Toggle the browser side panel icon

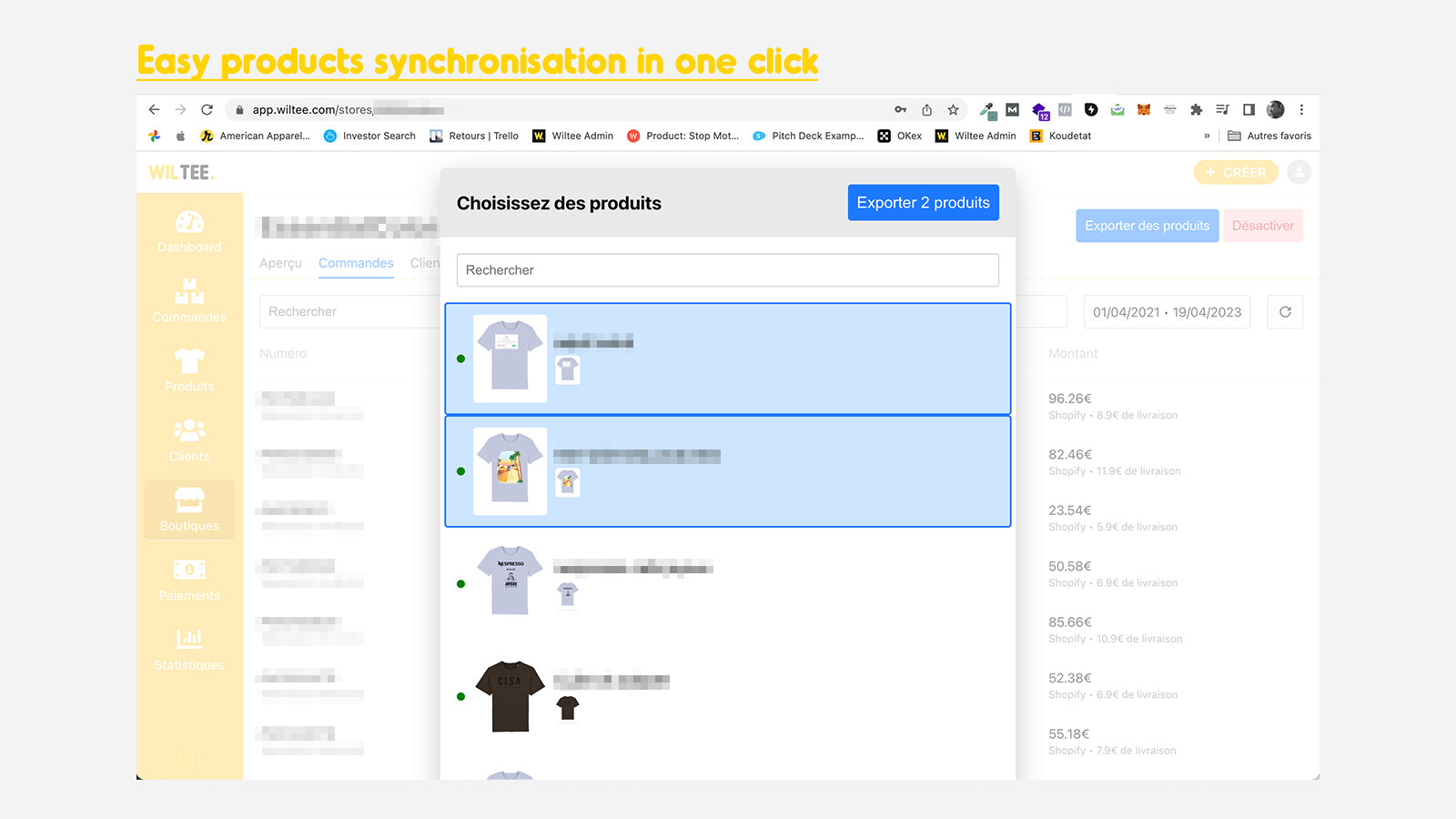point(1249,109)
